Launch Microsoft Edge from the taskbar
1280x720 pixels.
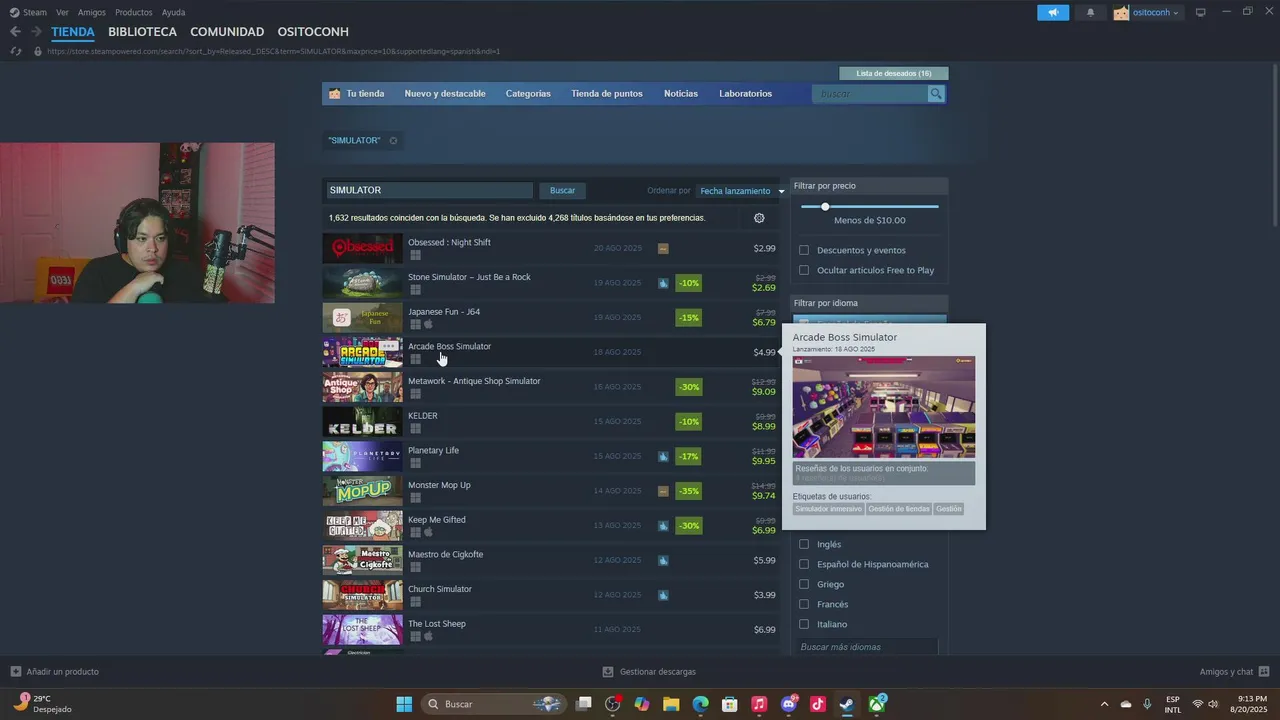[700, 704]
